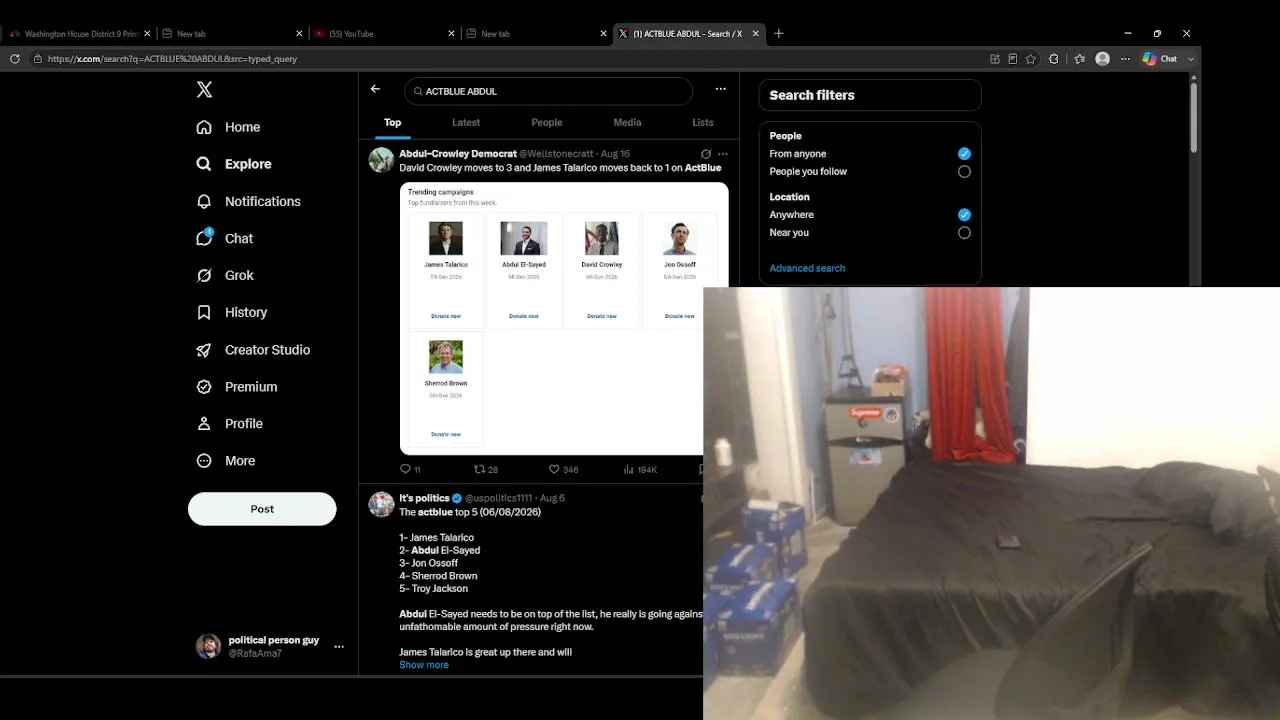Open browser extensions icon in toolbar
This screenshot has height=720, width=1280.
click(1054, 59)
